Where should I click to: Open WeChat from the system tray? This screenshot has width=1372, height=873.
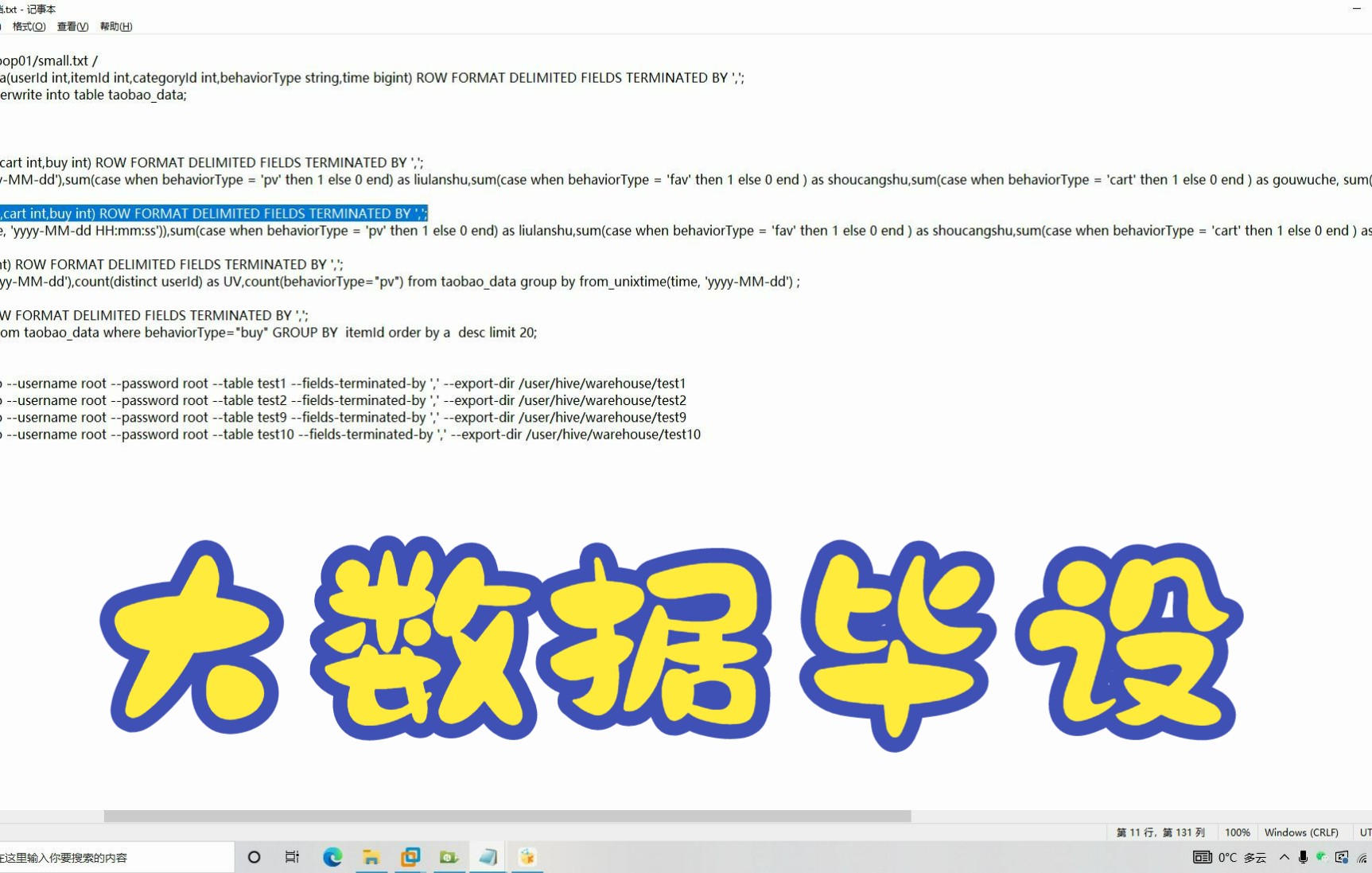pos(1321,857)
